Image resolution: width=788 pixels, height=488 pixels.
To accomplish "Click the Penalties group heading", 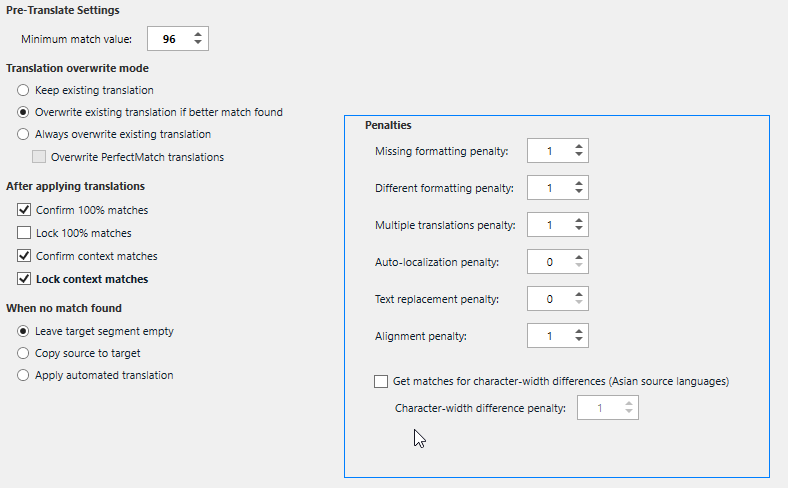I will pyautogui.click(x=388, y=125).
